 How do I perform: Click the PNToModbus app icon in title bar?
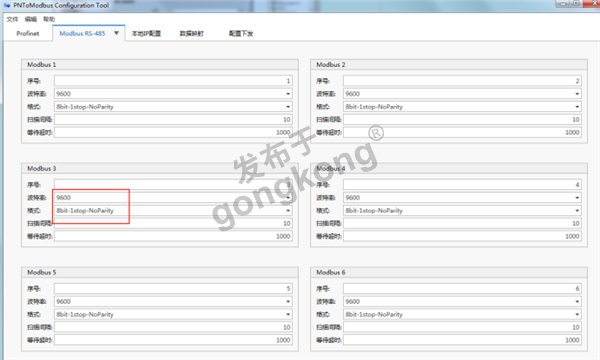7,5
